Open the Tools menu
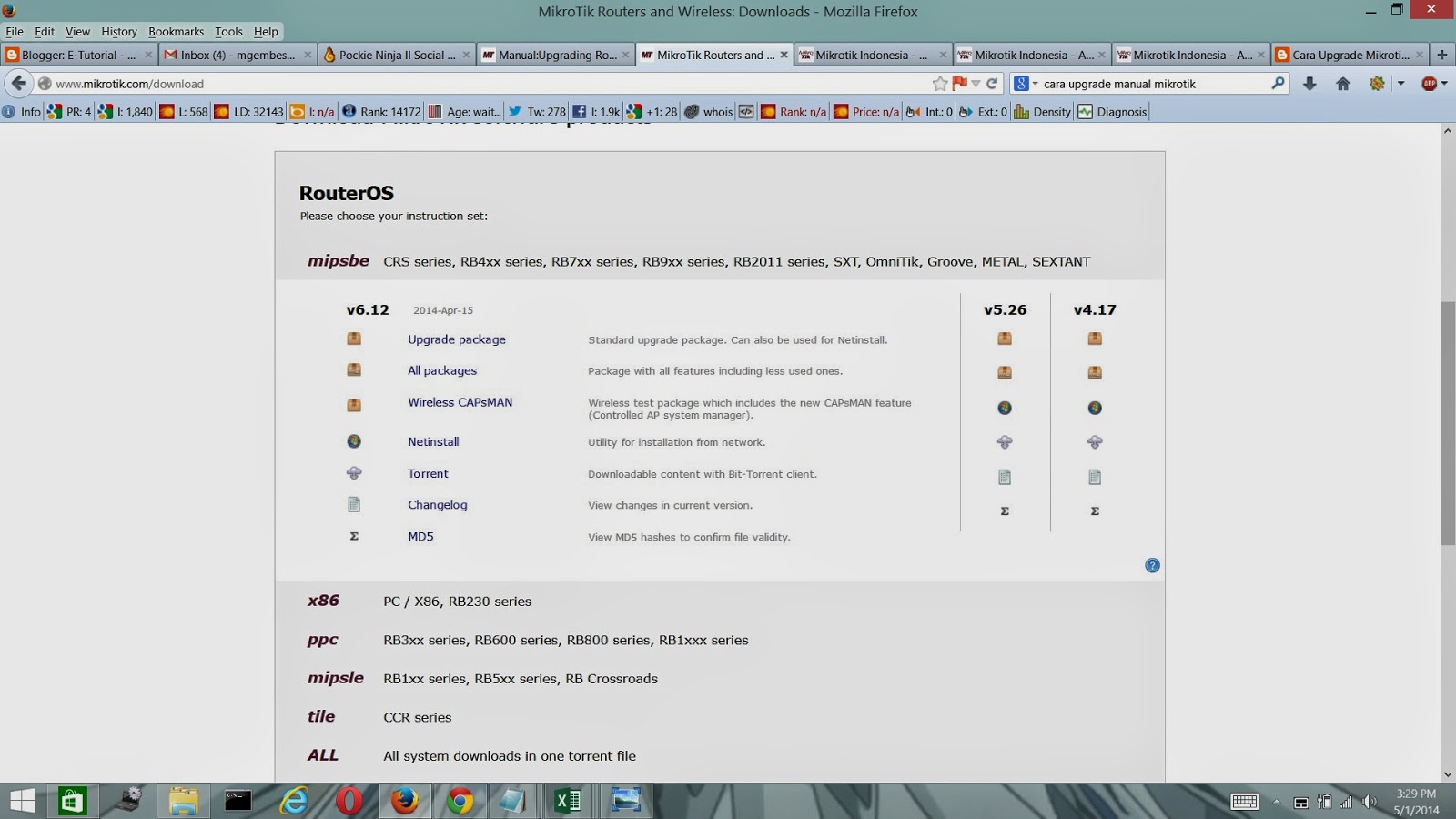The image size is (1456, 819). [228, 31]
